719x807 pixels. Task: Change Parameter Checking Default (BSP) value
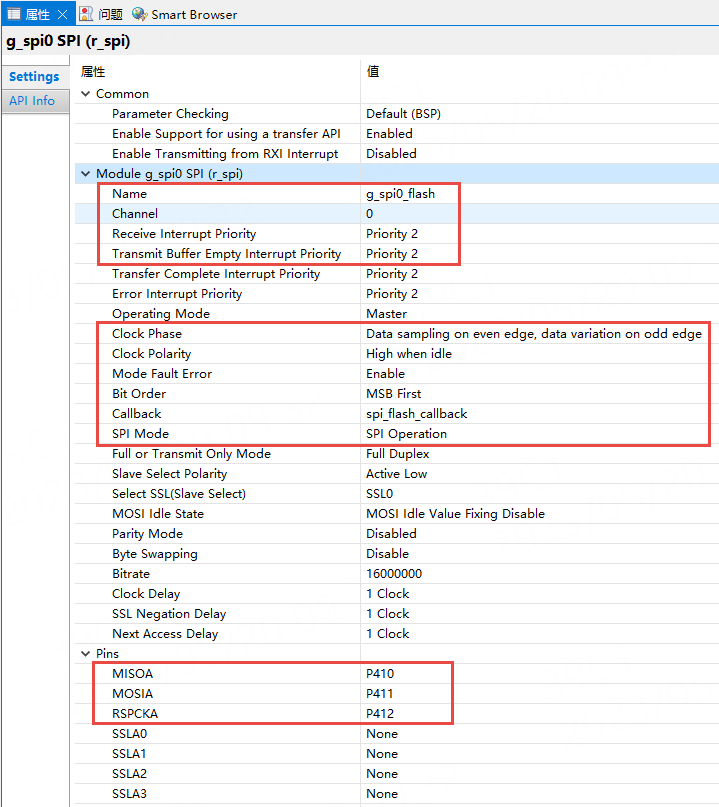pyautogui.click(x=403, y=114)
